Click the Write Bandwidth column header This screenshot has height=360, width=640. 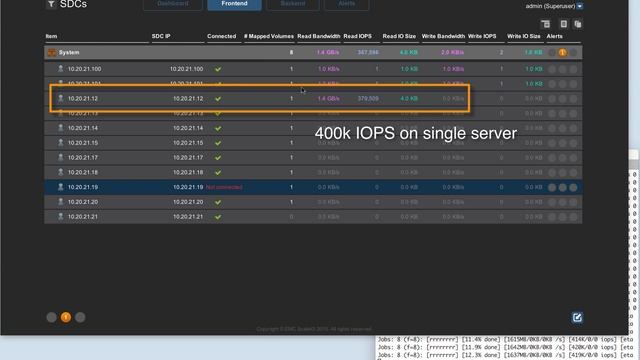443,36
